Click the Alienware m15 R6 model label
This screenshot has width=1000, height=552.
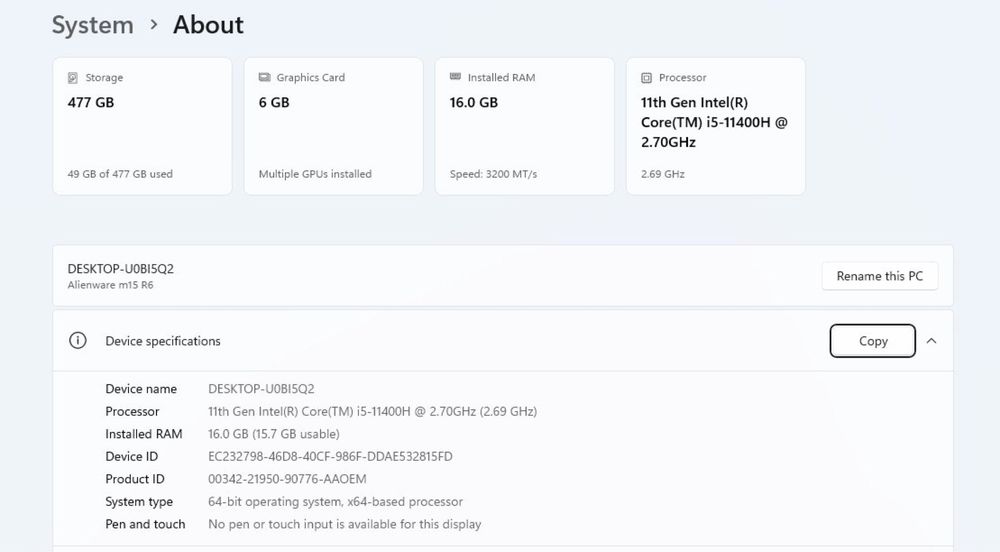111,285
